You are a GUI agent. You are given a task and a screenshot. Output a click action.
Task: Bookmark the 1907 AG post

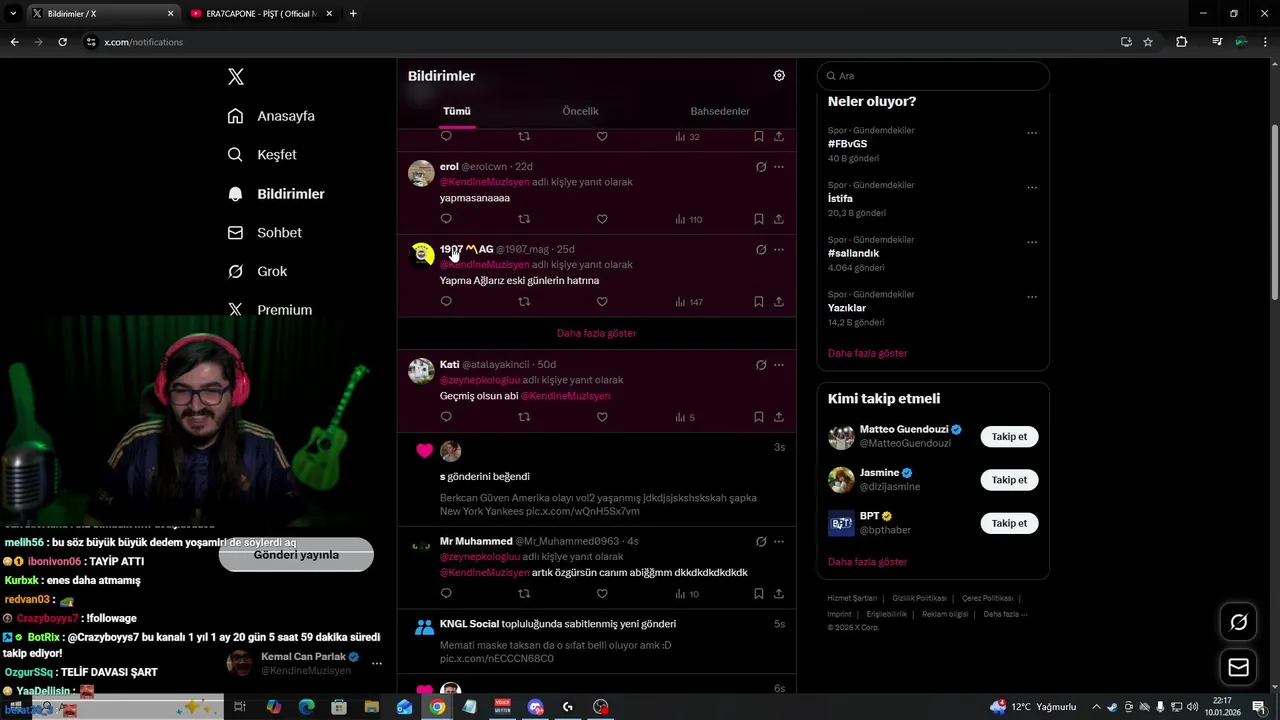click(x=759, y=302)
